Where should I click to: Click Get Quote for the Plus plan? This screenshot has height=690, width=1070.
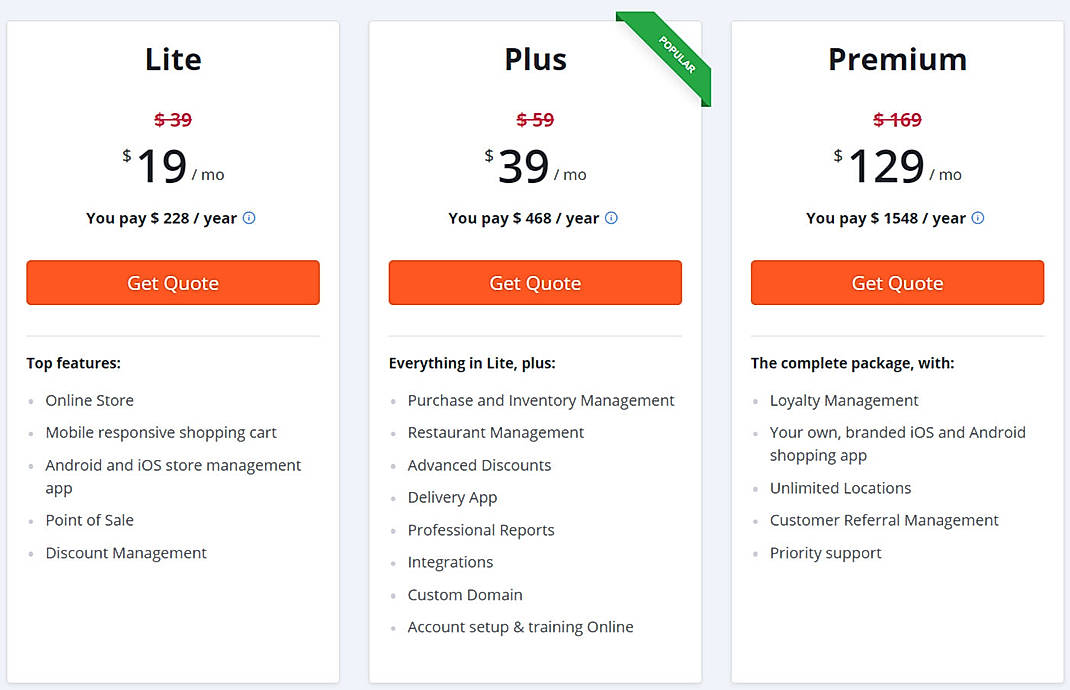point(535,283)
